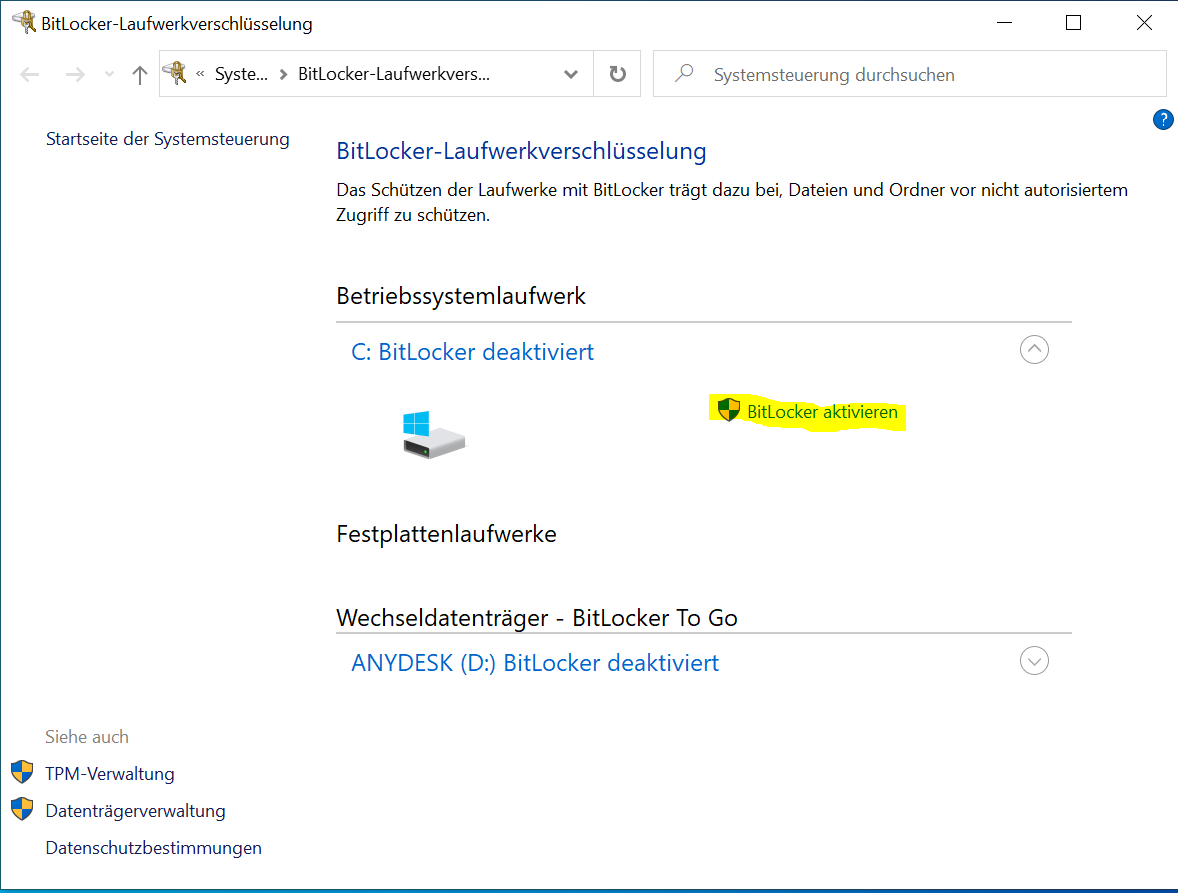Screen dimensions: 1178x893
Task: Open 'Datenträgerverwaltung' link
Action: click(x=135, y=811)
